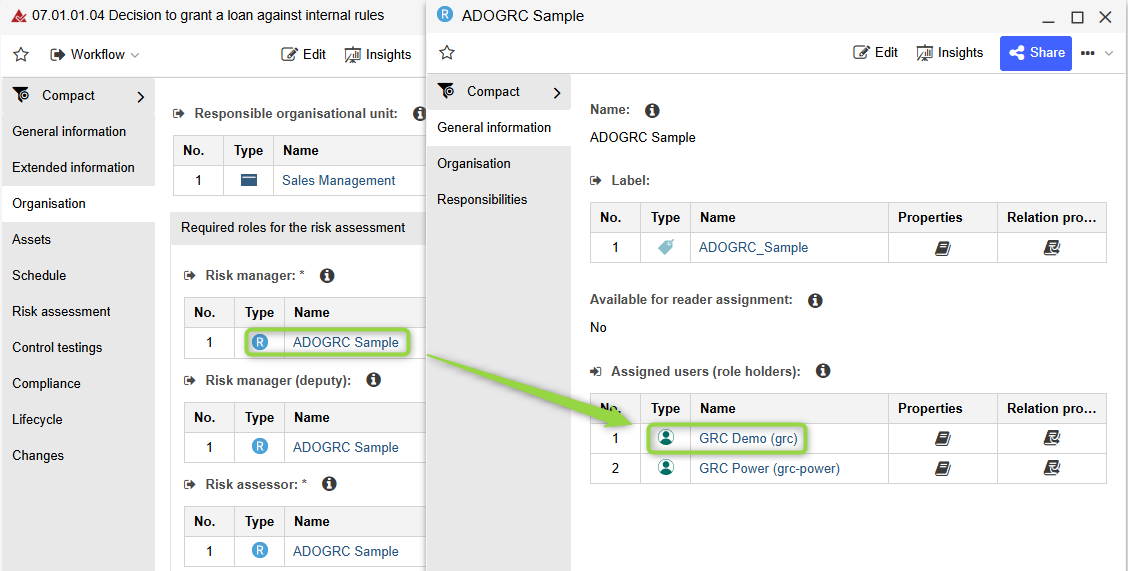Open relation properties icon for GRC Power
1128x571 pixels.
point(1051,468)
